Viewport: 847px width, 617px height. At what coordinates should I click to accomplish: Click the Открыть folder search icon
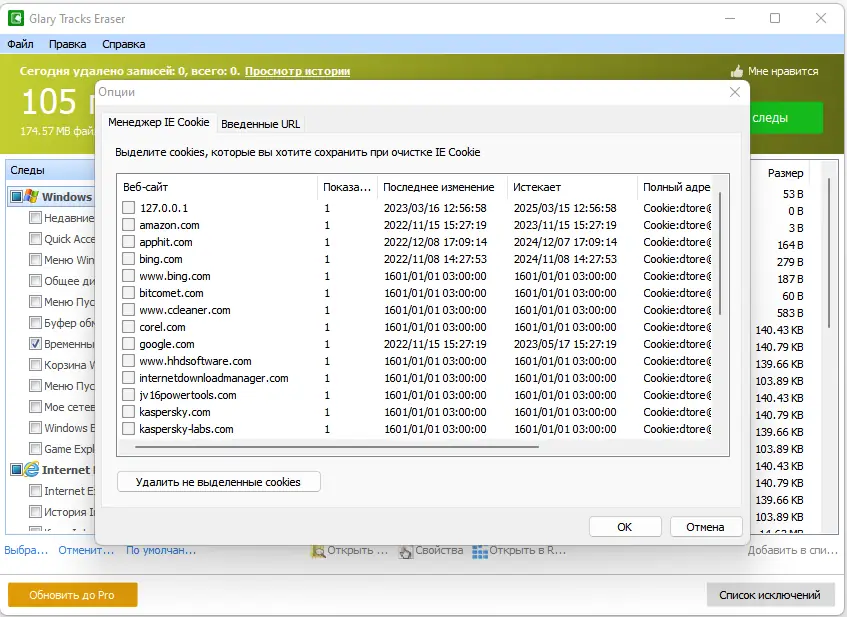coord(318,551)
